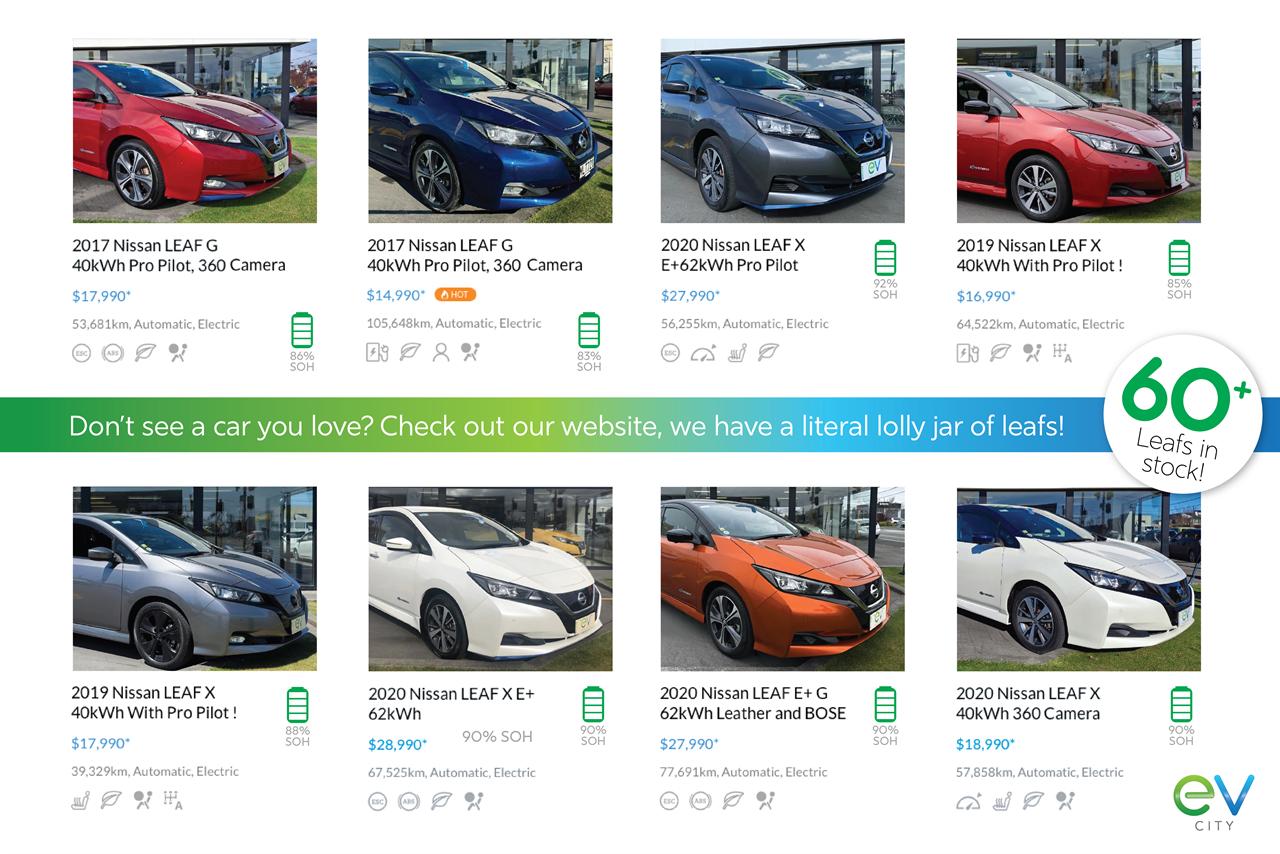Click the airbag icon under the orange LEAF E+ G
This screenshot has height=854, width=1280.
(x=765, y=800)
